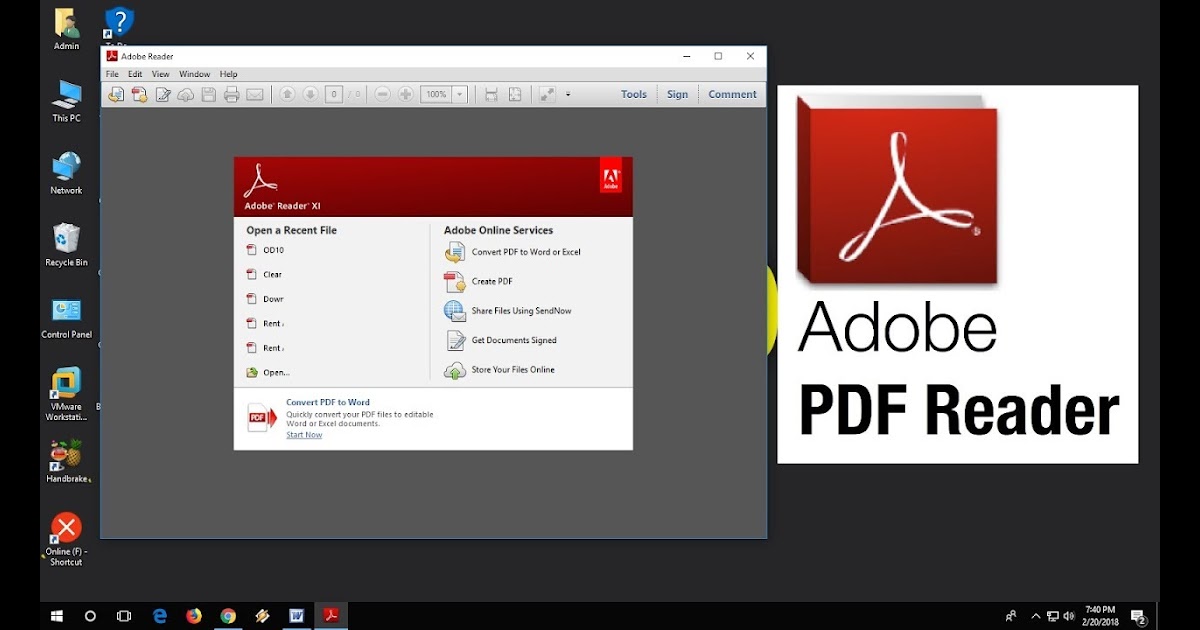Click the Adobe logo badge in welcome banner
Viewport: 1200px width, 630px height.
click(611, 174)
